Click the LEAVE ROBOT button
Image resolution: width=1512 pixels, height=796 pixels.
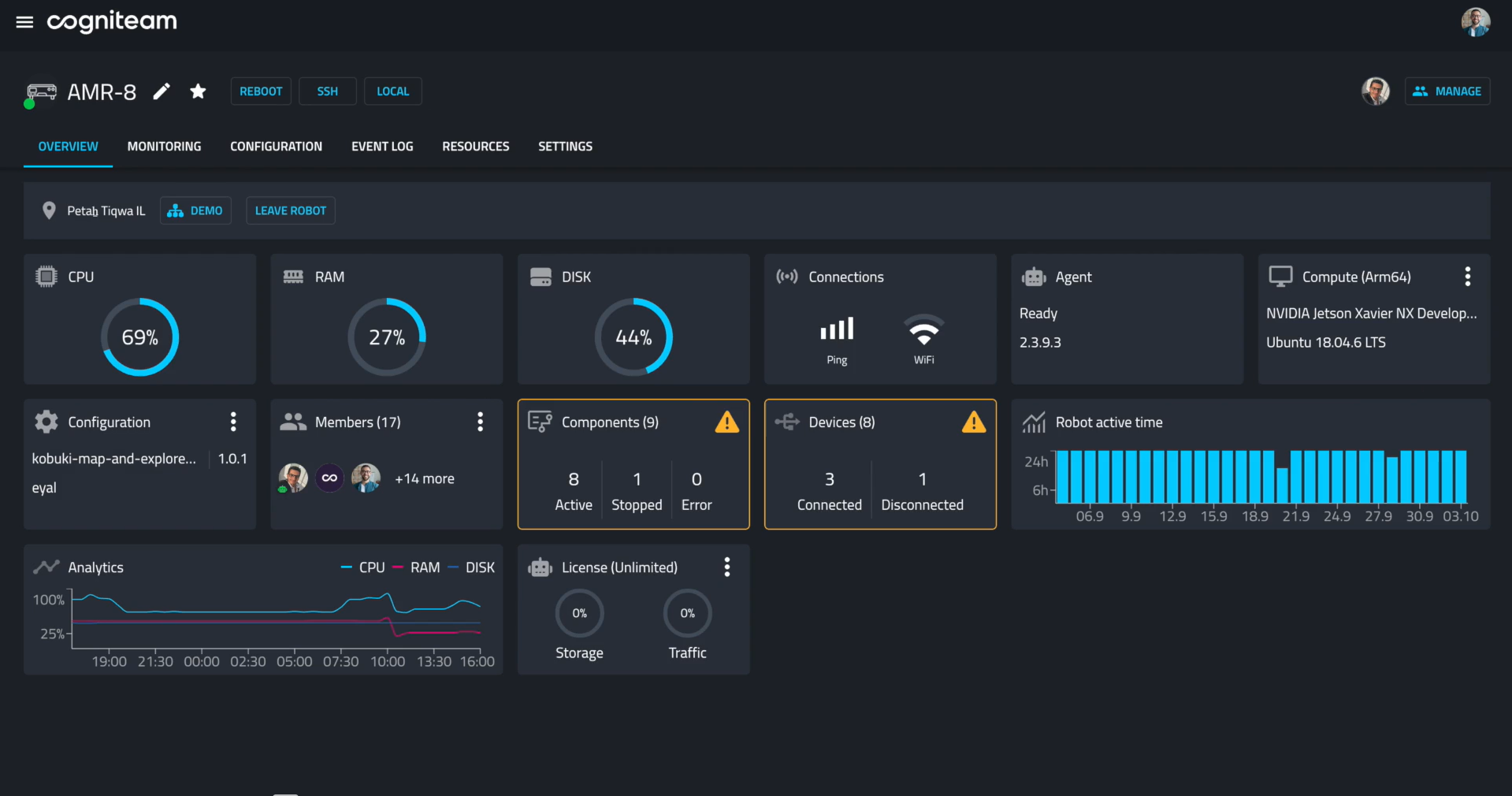tap(290, 210)
